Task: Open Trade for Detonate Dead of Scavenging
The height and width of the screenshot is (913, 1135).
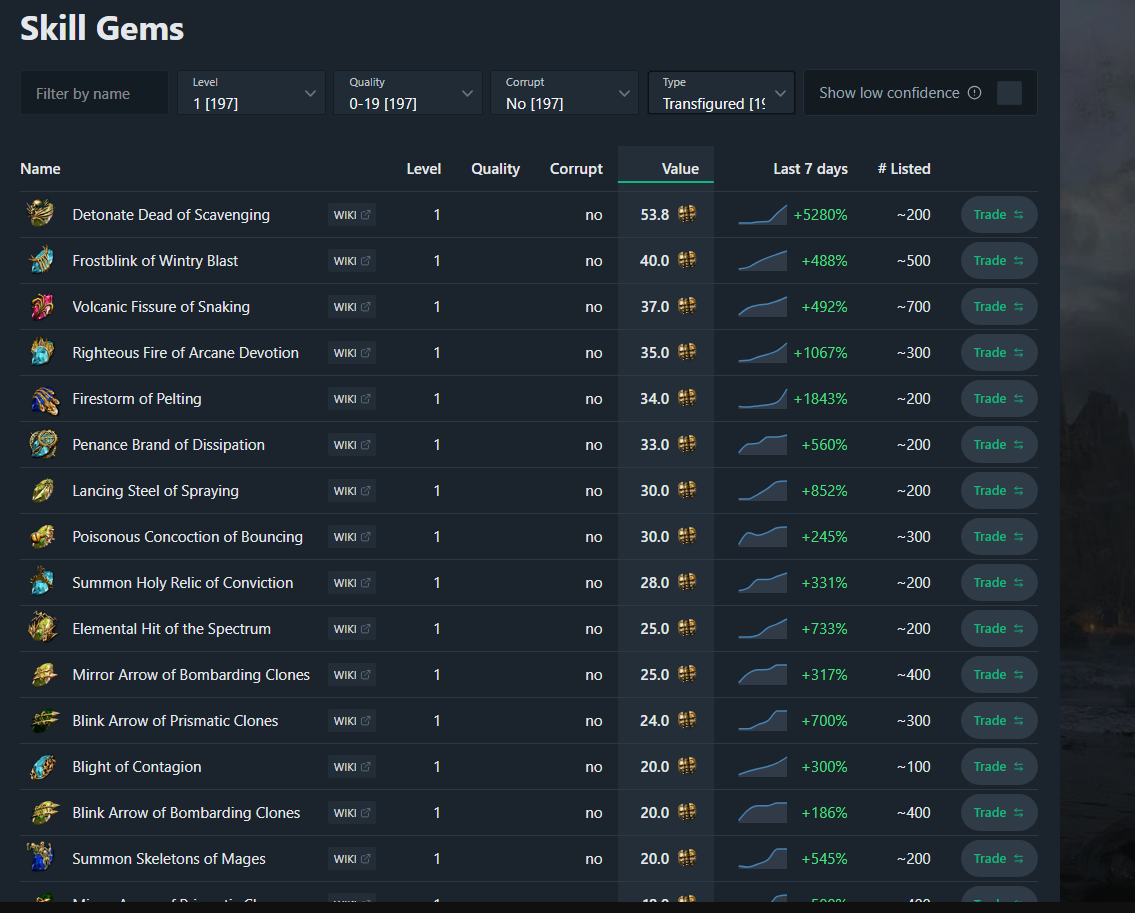Action: 999,214
